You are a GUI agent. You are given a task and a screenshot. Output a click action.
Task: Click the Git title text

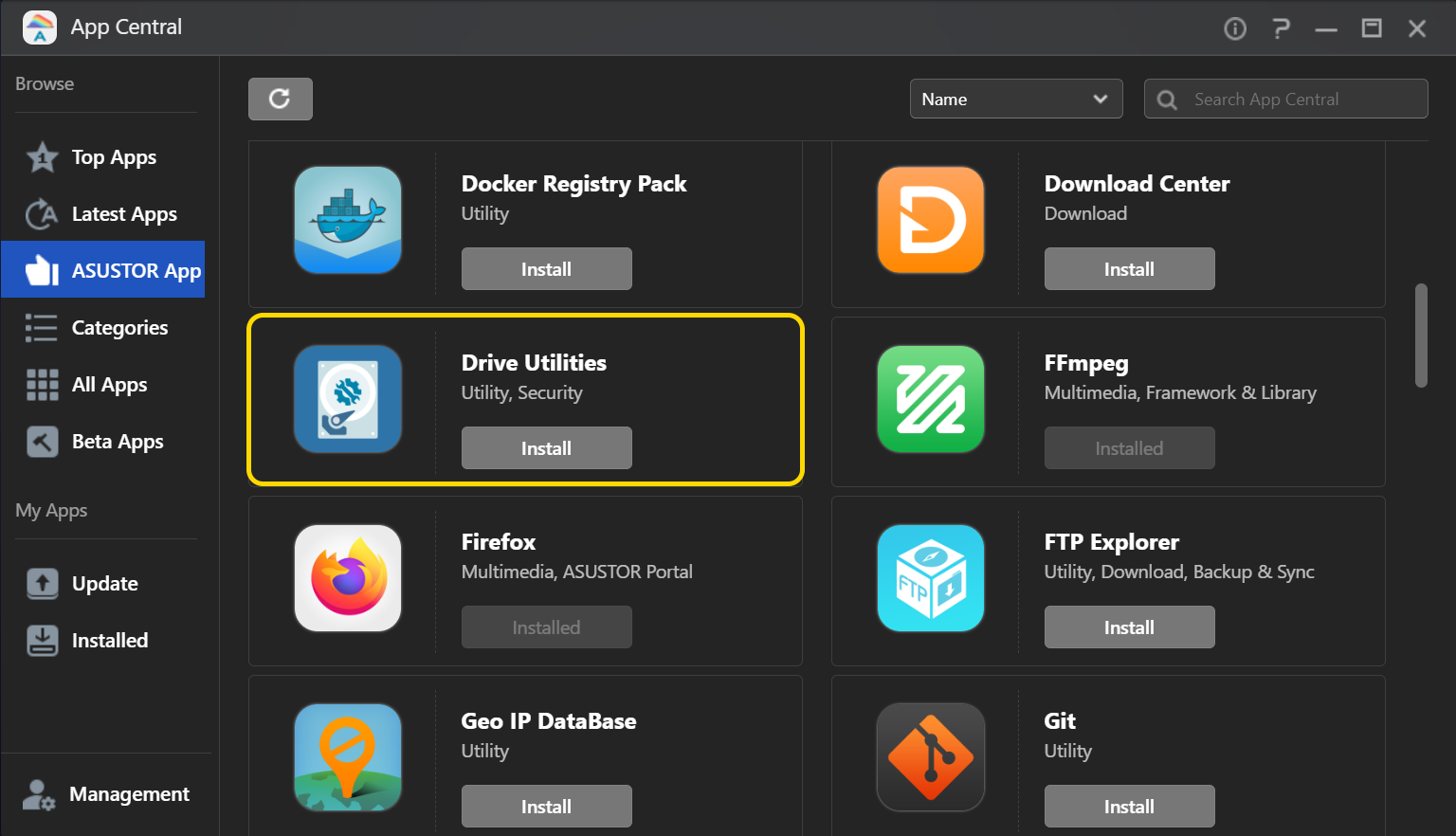1060,721
